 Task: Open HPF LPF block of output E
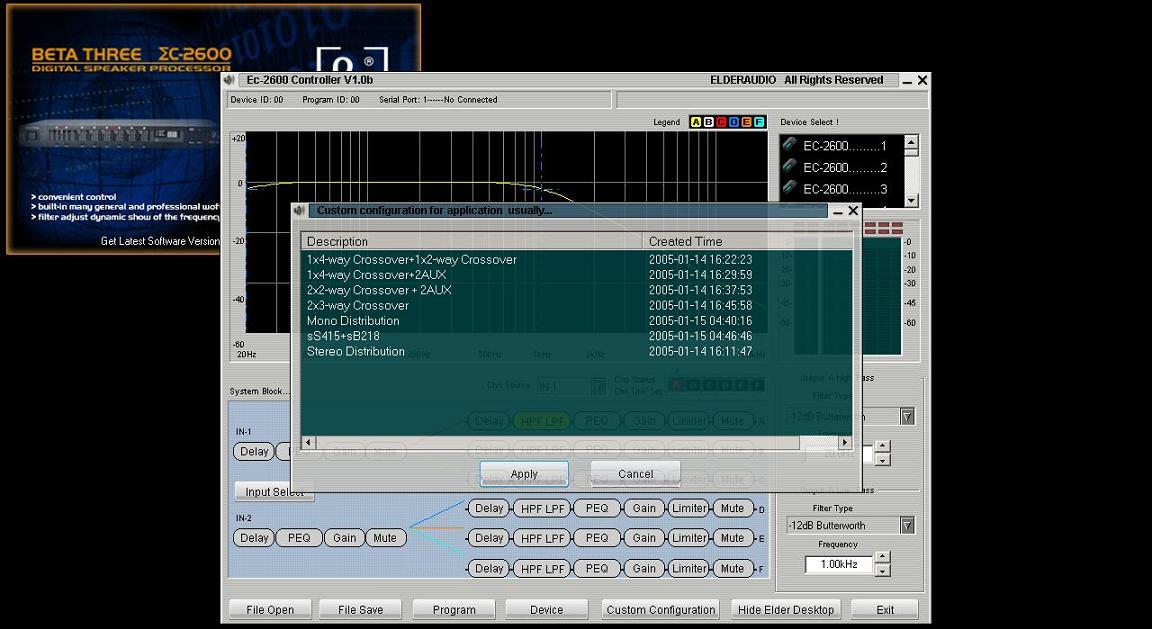click(x=542, y=539)
